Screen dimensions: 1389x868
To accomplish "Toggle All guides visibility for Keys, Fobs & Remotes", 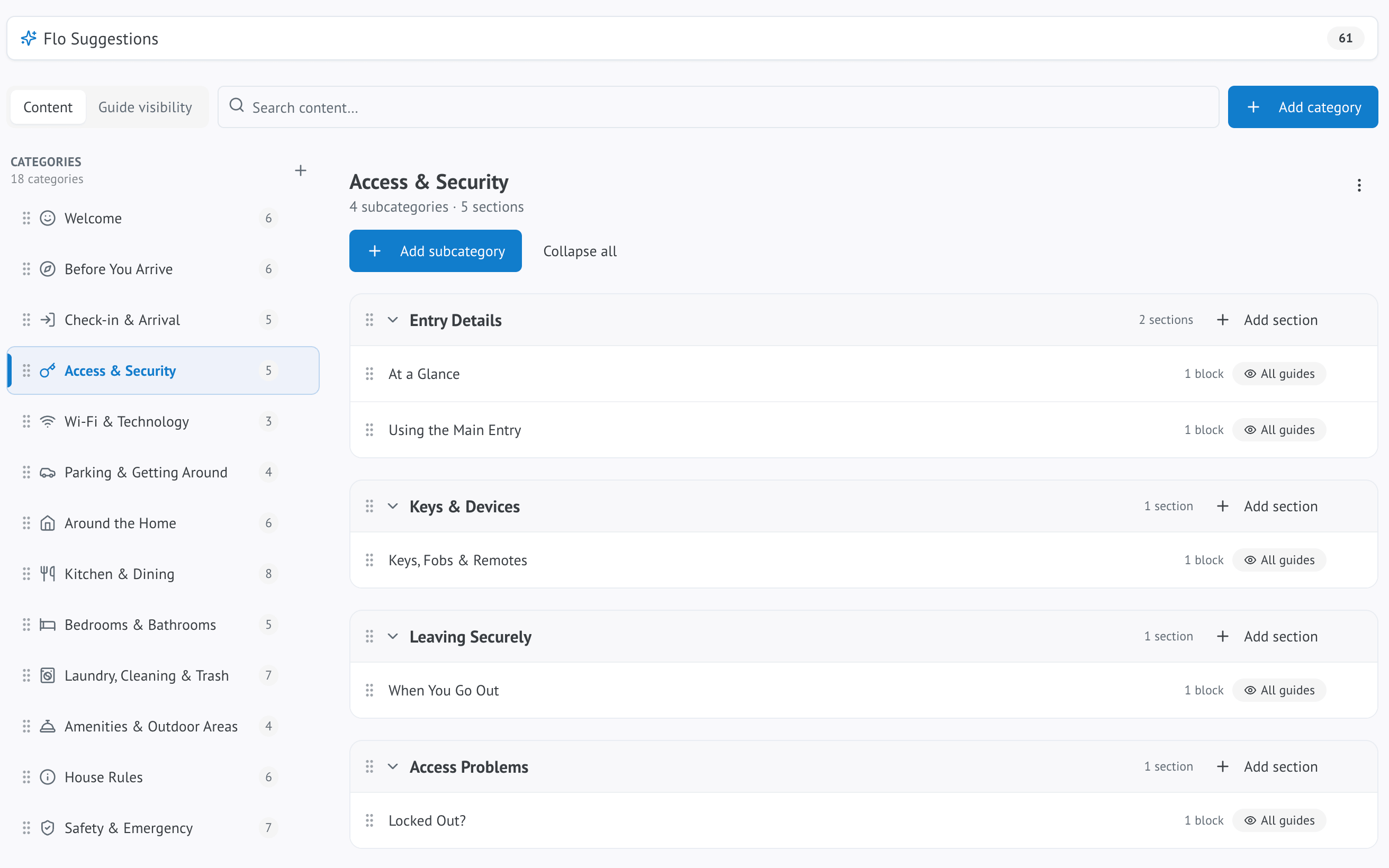I will pos(1279,560).
